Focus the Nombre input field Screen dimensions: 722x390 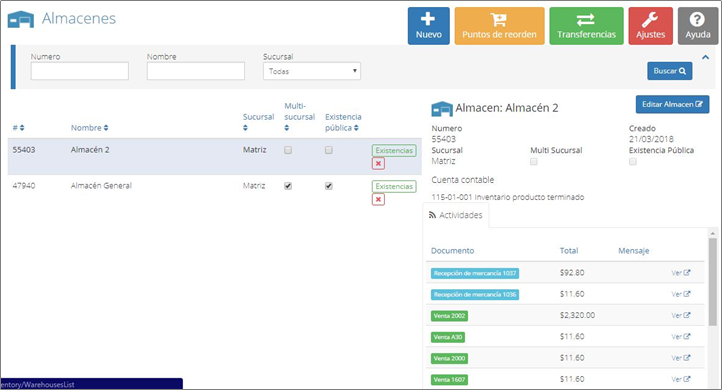point(196,71)
